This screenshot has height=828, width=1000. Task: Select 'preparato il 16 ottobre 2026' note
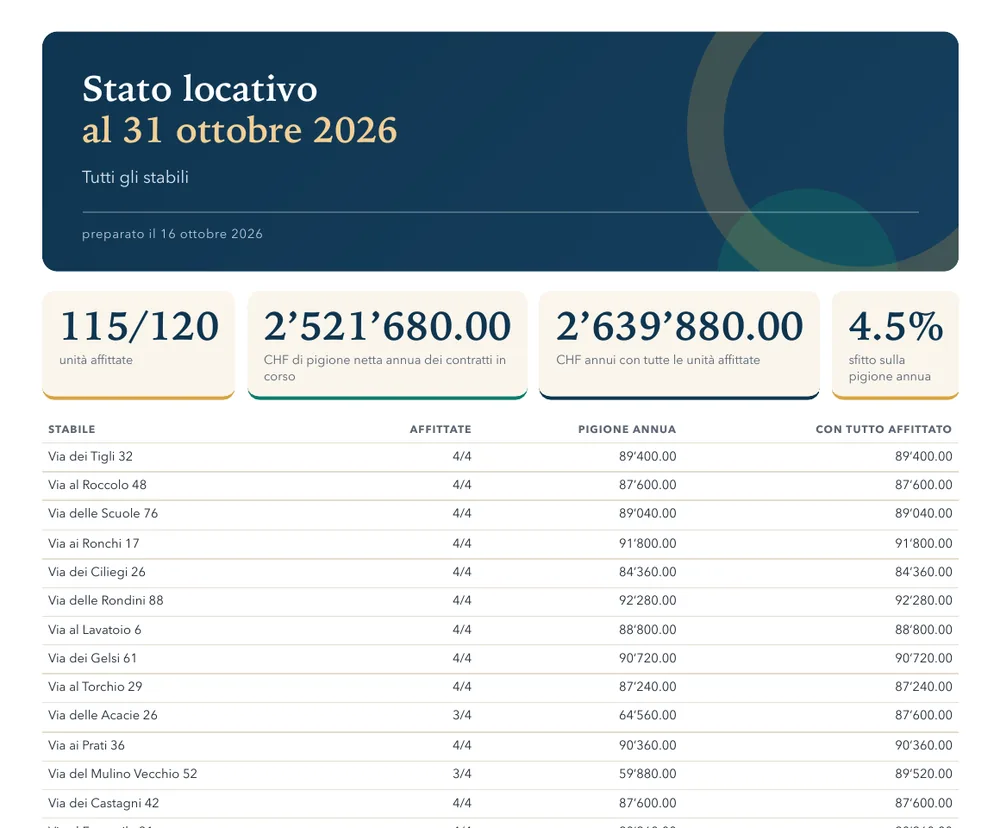click(x=172, y=233)
